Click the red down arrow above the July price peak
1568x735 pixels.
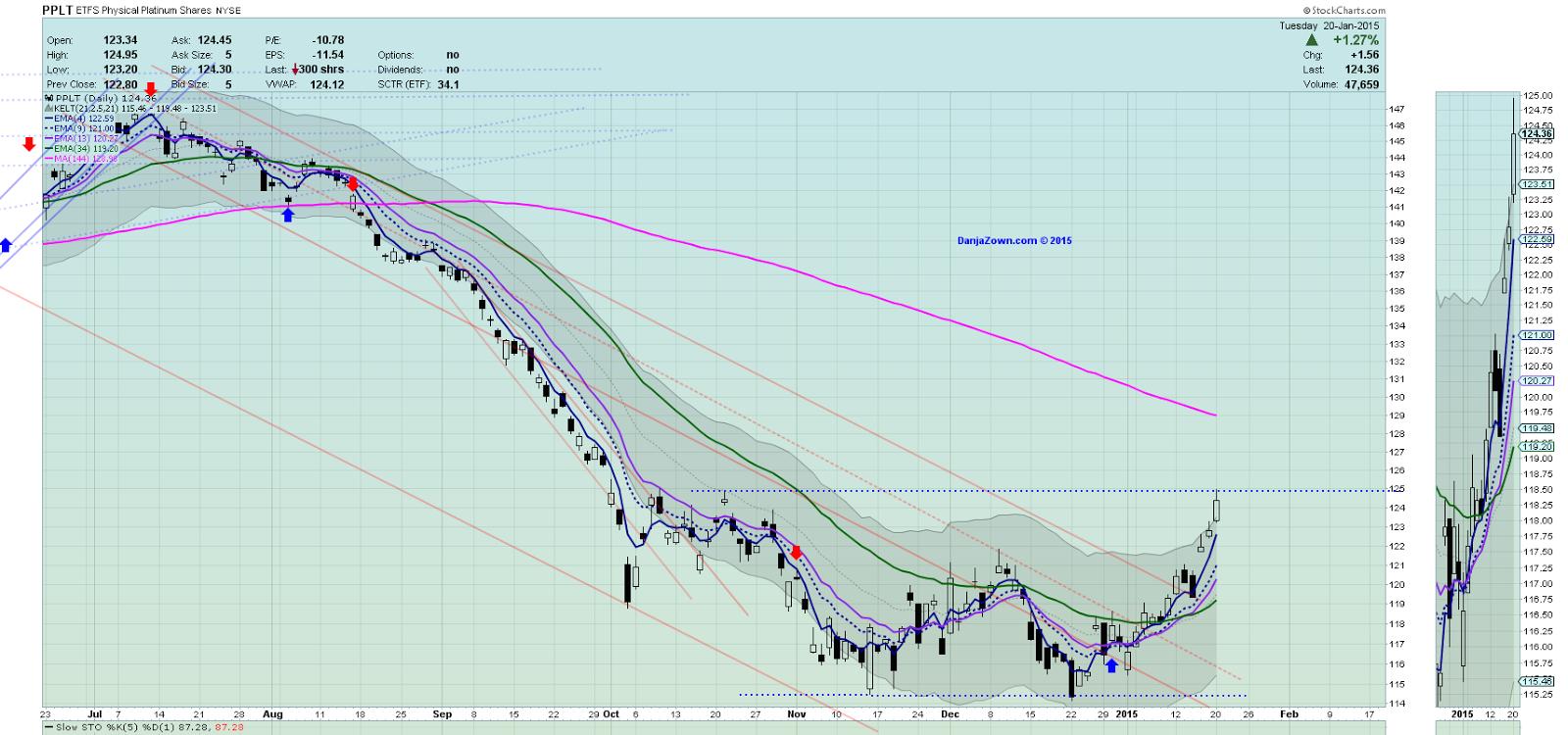(x=151, y=89)
